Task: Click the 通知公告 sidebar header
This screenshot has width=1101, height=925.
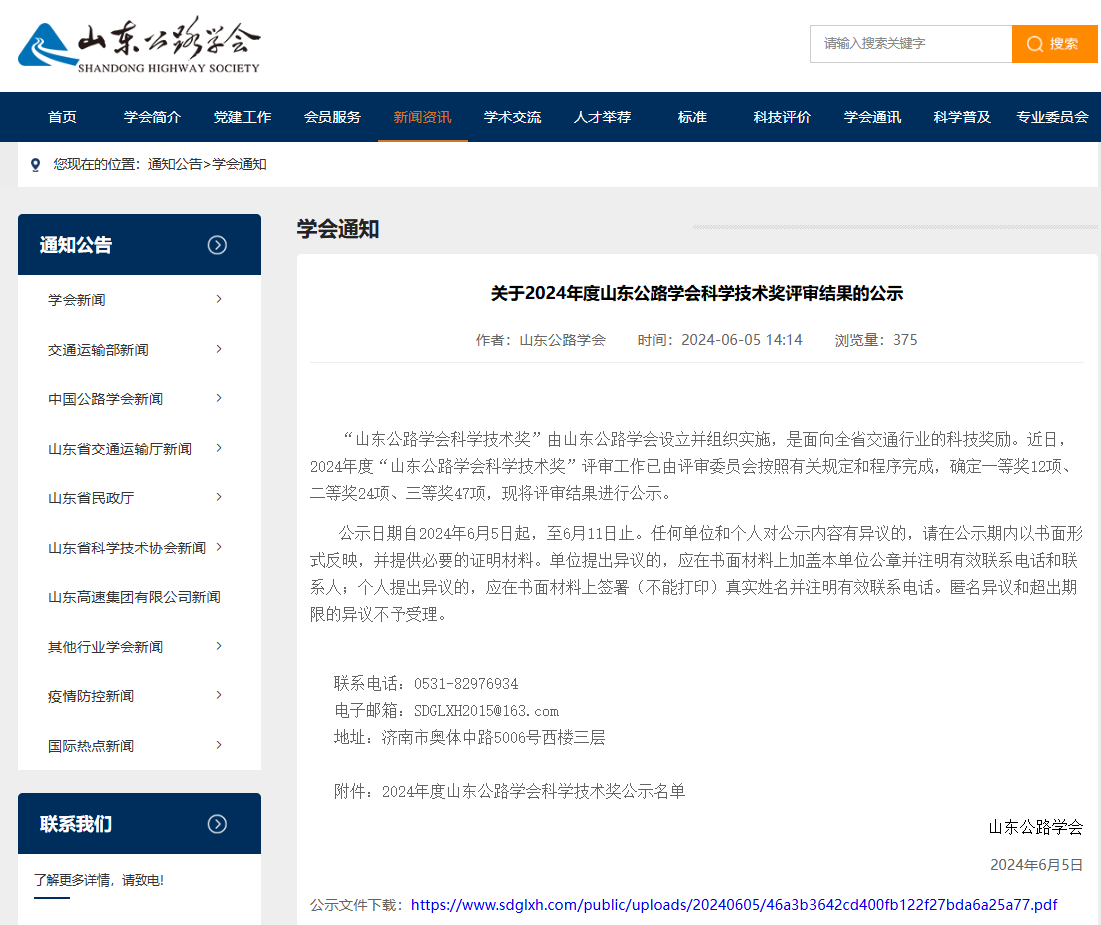Action: [x=139, y=244]
